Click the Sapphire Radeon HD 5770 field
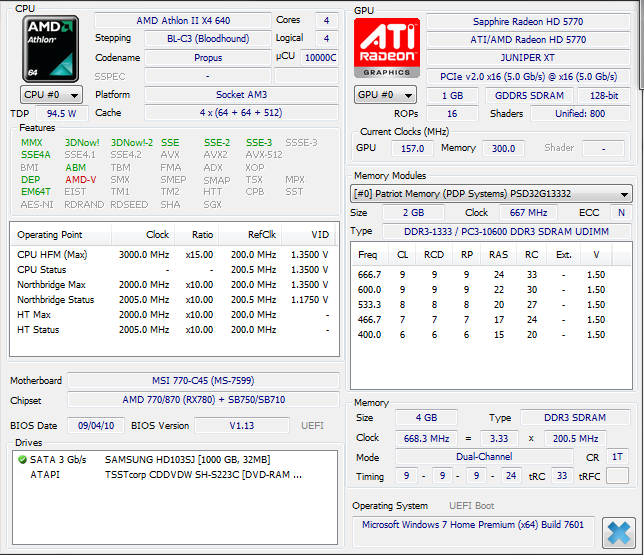Viewport: 644px width, 555px height. pos(528,21)
